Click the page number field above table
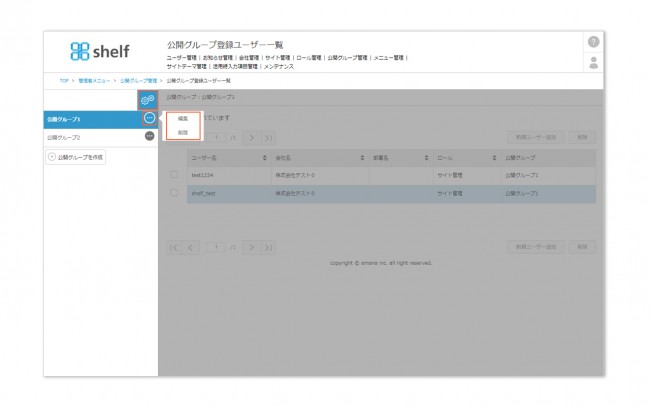The width and height of the screenshot is (650, 406). 216,137
